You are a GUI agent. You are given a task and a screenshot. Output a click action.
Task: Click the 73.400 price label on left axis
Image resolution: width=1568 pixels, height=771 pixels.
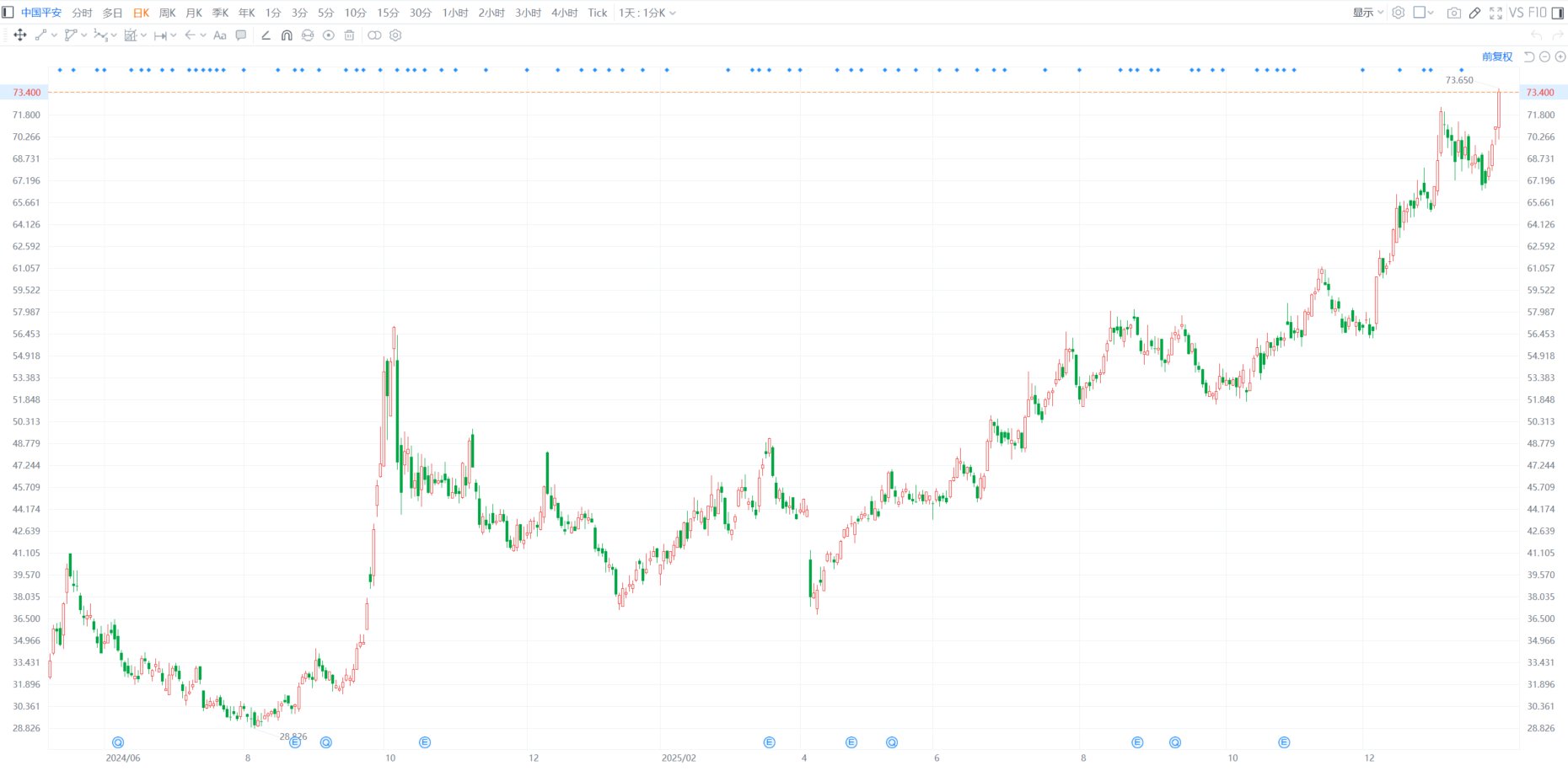click(26, 93)
